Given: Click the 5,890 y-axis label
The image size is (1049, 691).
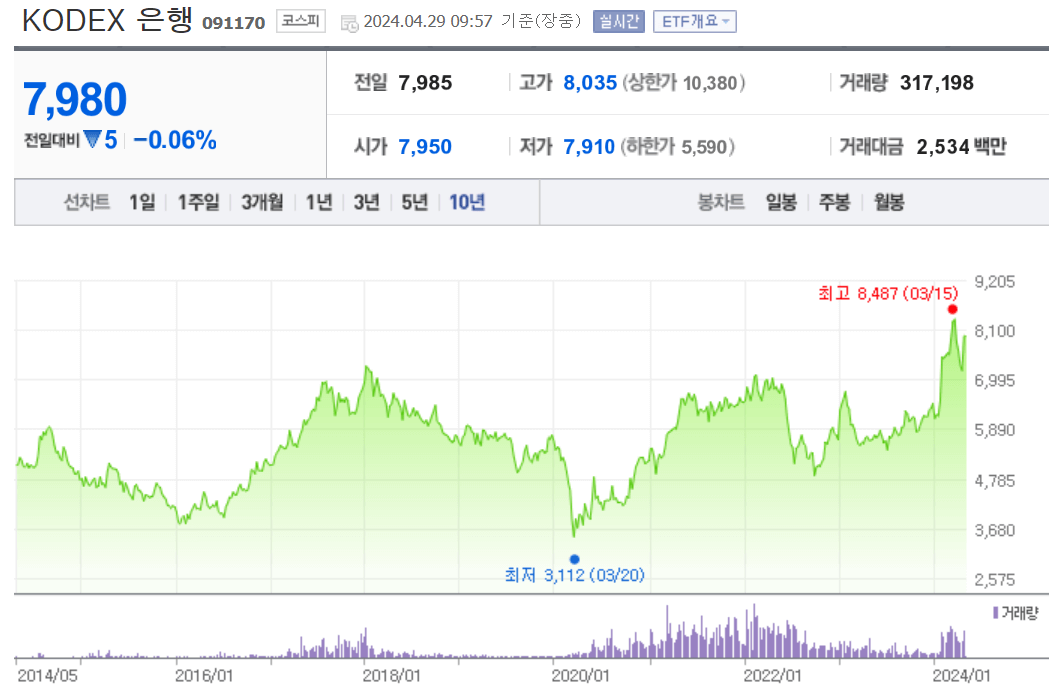Looking at the screenshot, I should [995, 430].
